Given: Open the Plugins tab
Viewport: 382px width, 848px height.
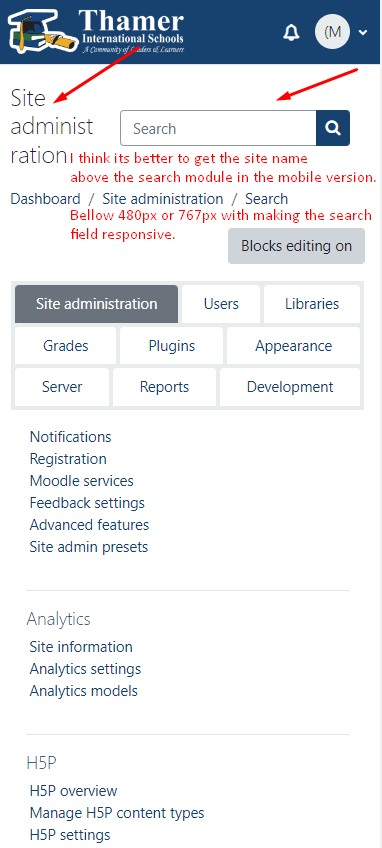Looking at the screenshot, I should pos(172,346).
